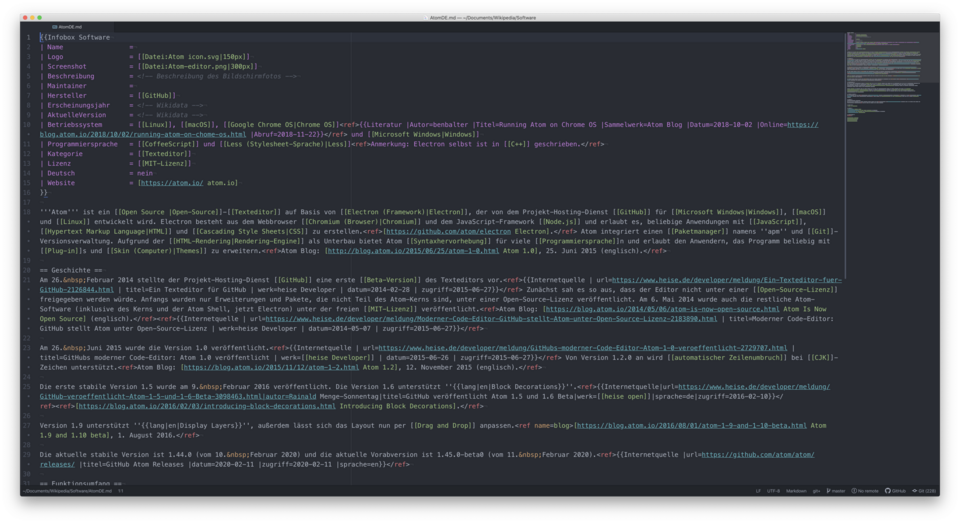Click the '| Screenshot' infobox field
The height and width of the screenshot is (523, 960).
tap(63, 67)
